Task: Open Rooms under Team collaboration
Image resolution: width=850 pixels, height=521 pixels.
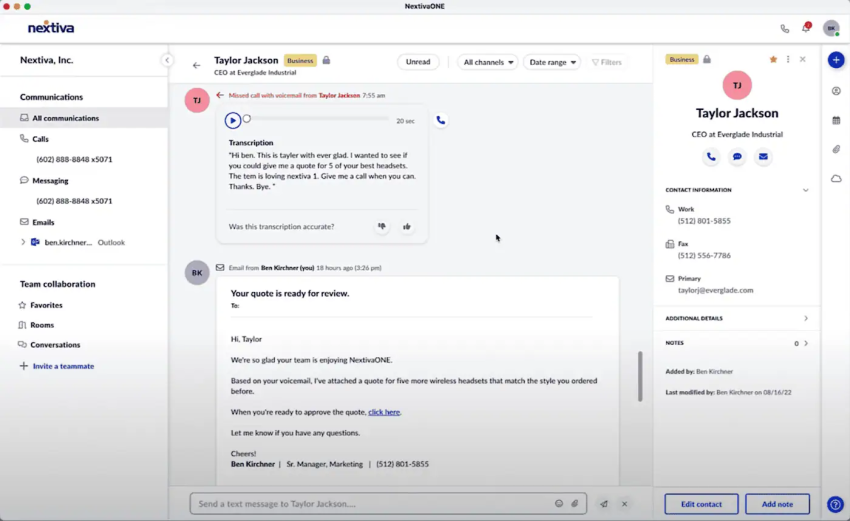Action: (x=42, y=325)
